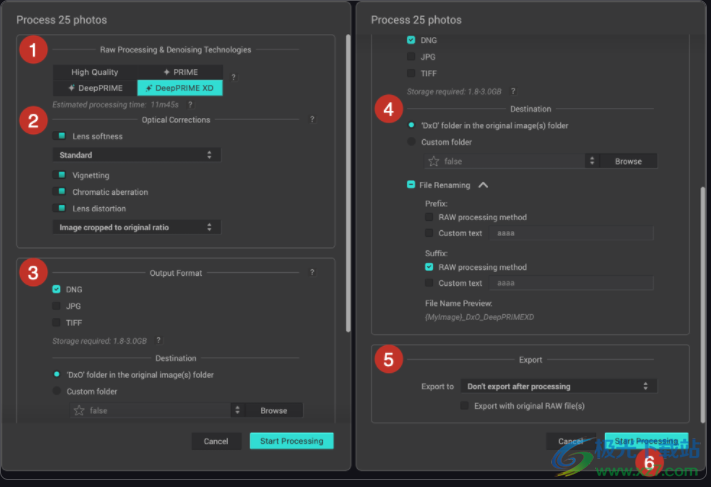711x487 pixels.
Task: Enable Export with original RAW file(s)
Action: [464, 405]
